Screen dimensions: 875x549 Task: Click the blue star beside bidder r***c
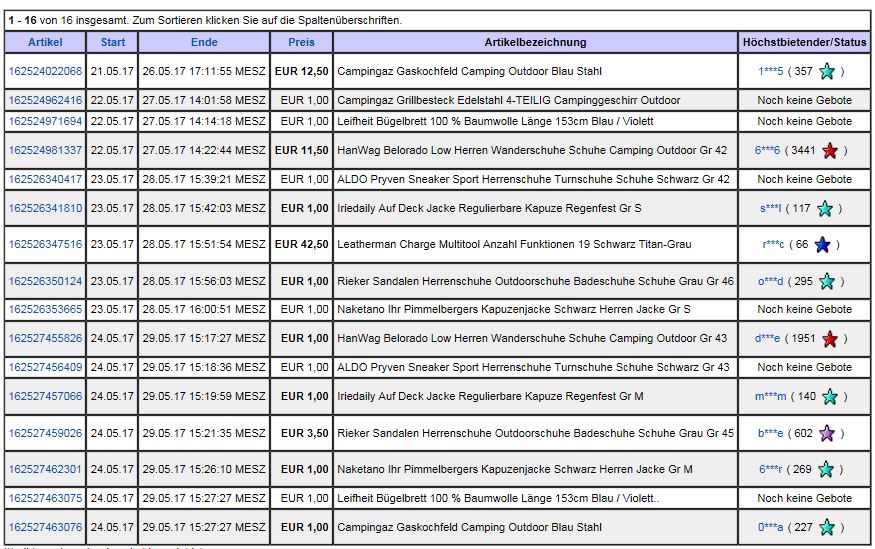coord(823,244)
